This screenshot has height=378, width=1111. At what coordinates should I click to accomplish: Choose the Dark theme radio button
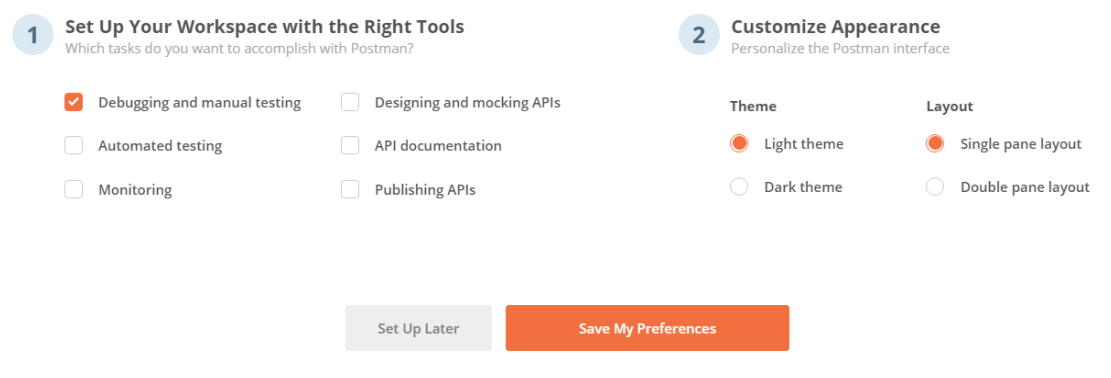[x=739, y=187]
